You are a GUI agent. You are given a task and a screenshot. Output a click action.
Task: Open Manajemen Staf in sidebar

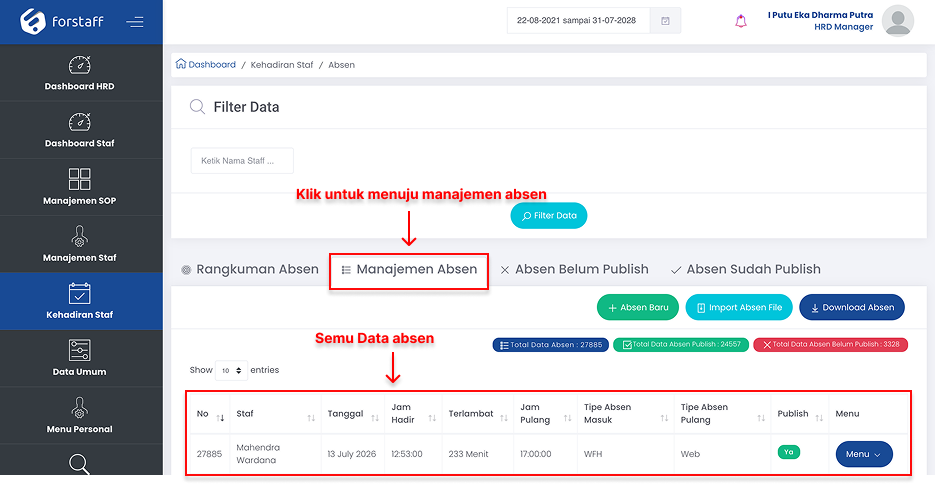pos(79,244)
